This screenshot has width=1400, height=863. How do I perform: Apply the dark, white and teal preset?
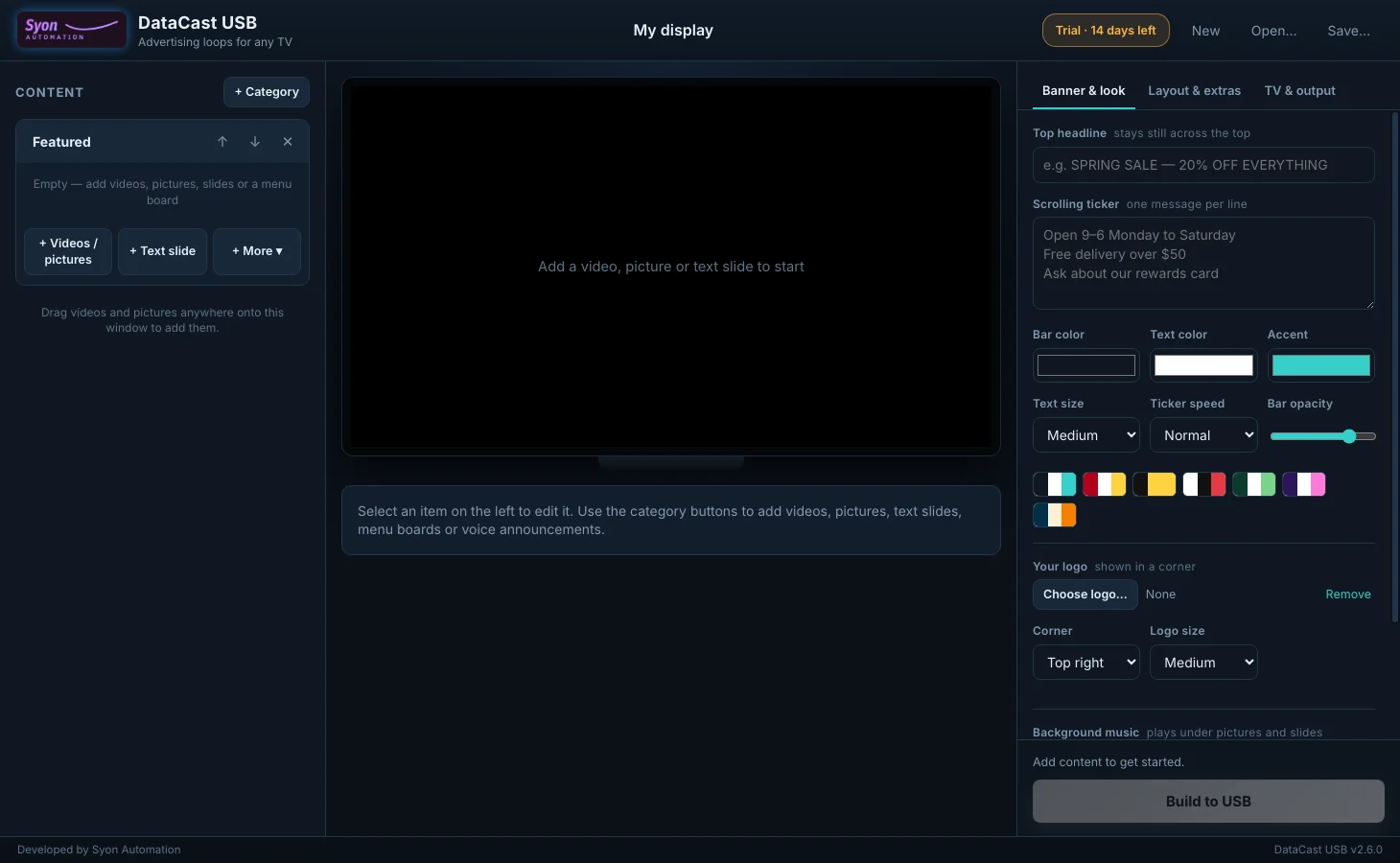(1055, 484)
